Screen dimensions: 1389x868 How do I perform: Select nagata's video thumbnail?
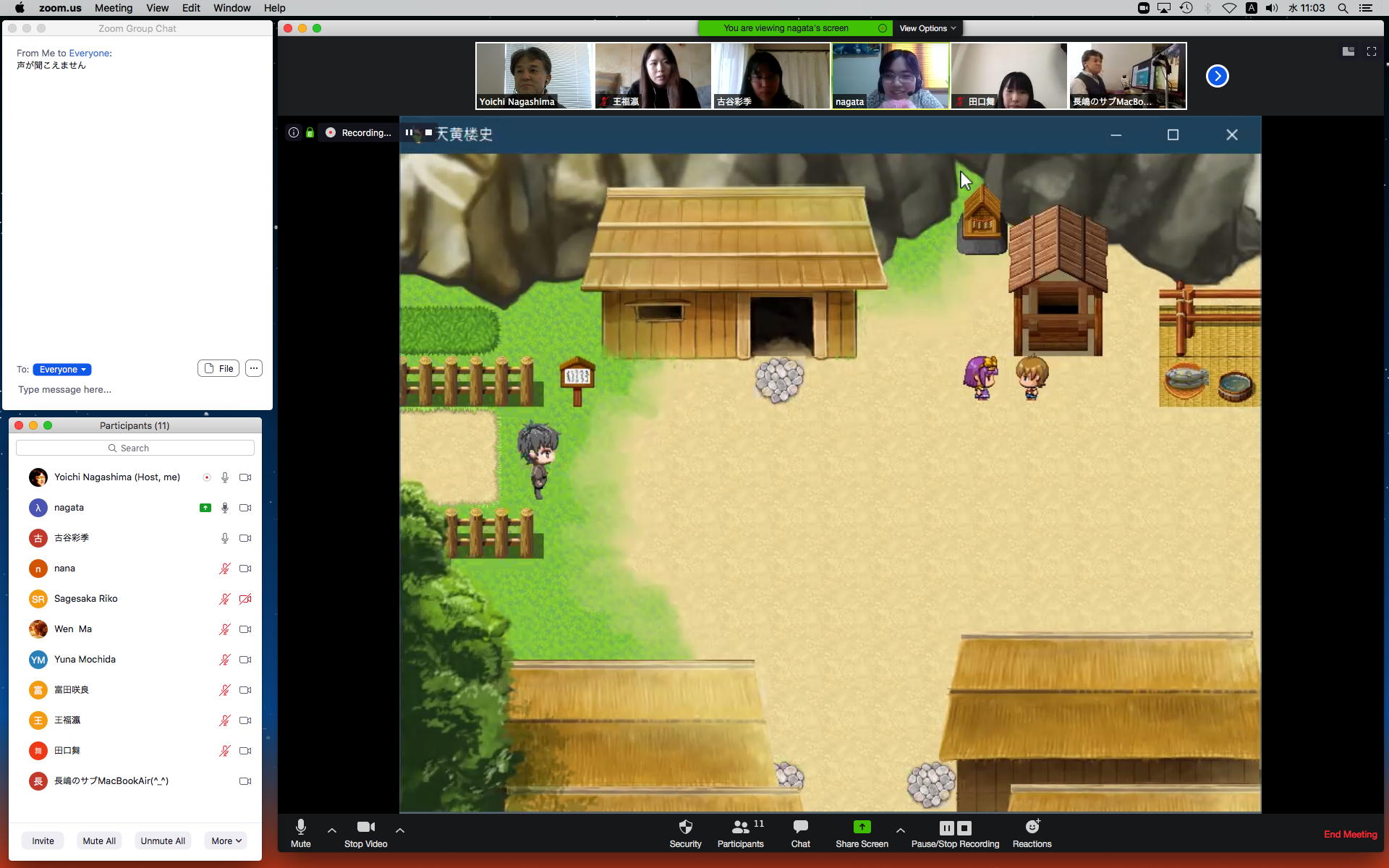[890, 76]
